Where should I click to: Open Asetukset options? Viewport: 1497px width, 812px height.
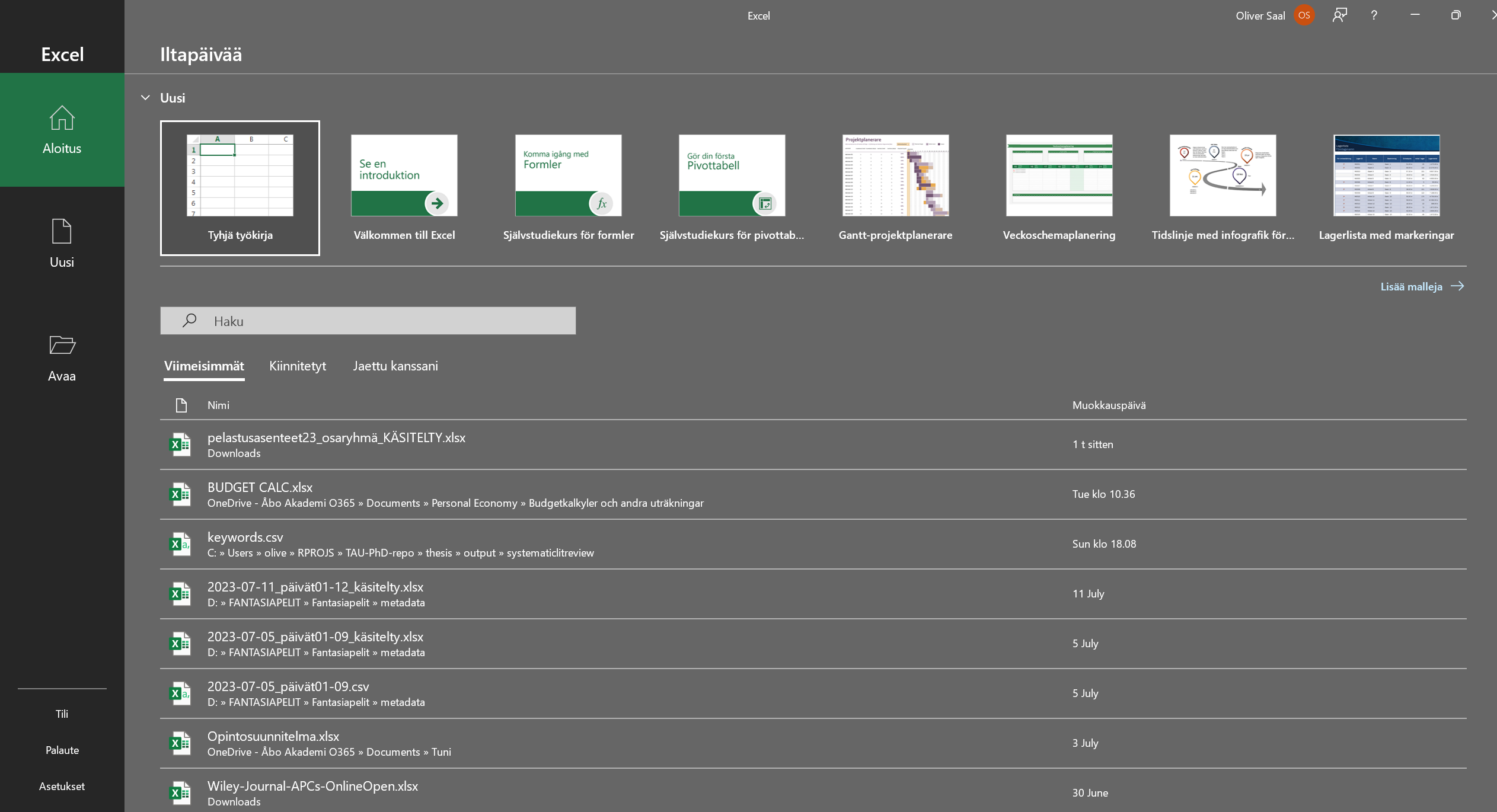(x=62, y=786)
